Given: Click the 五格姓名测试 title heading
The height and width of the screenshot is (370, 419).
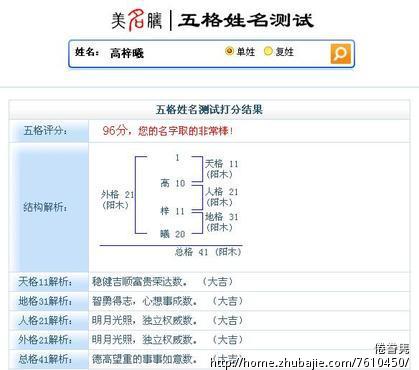Looking at the screenshot, I should pyautogui.click(x=246, y=20).
